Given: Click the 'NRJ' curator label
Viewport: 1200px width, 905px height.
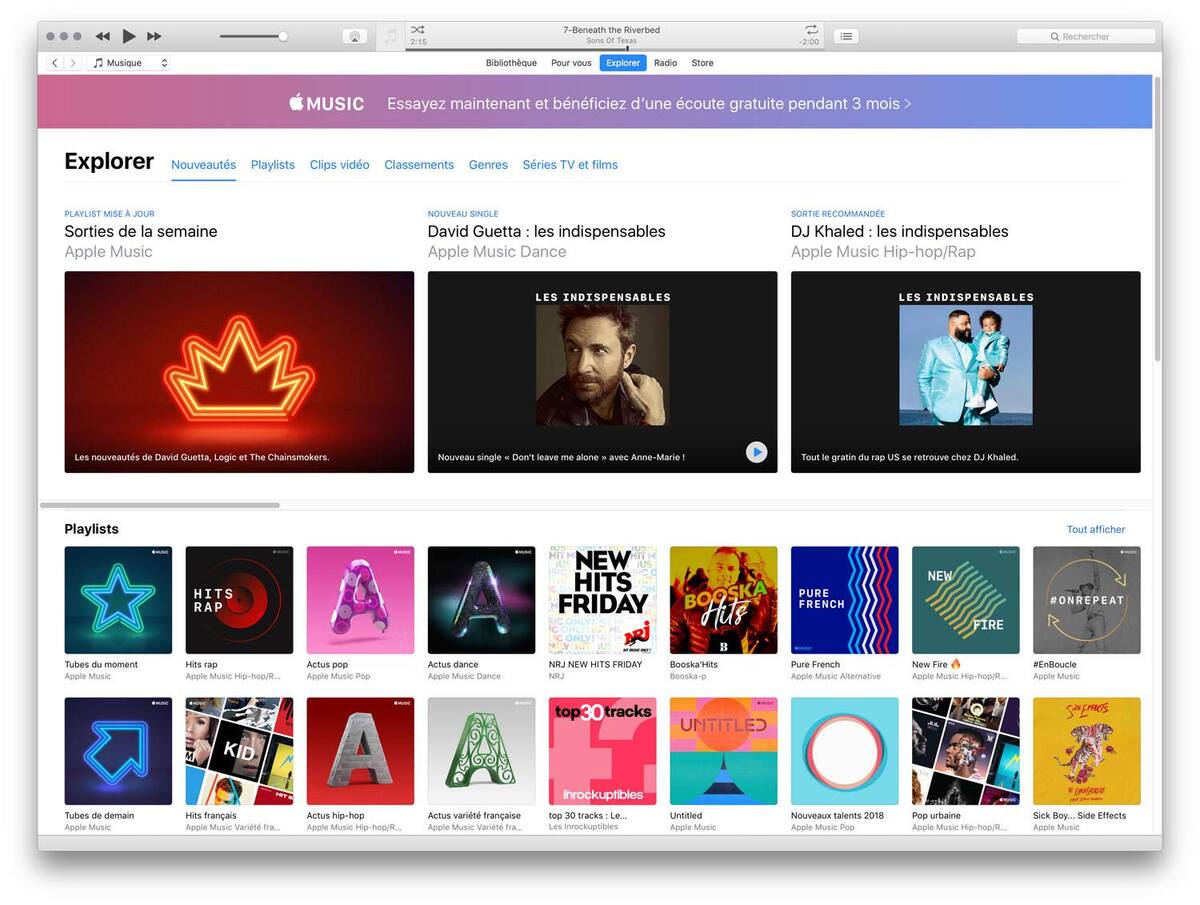Looking at the screenshot, I should click(x=556, y=676).
